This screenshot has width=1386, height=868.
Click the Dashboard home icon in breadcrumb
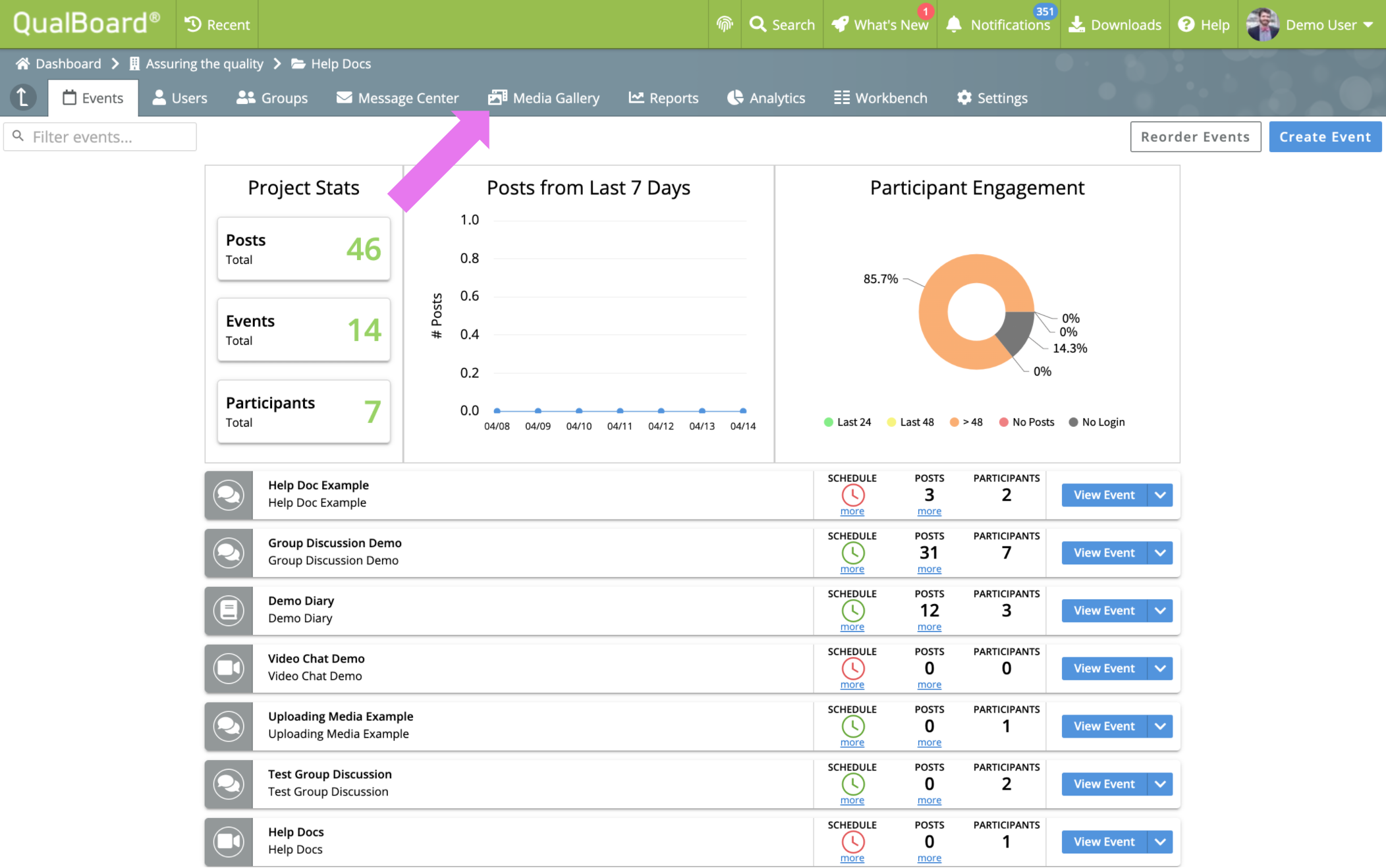(23, 64)
